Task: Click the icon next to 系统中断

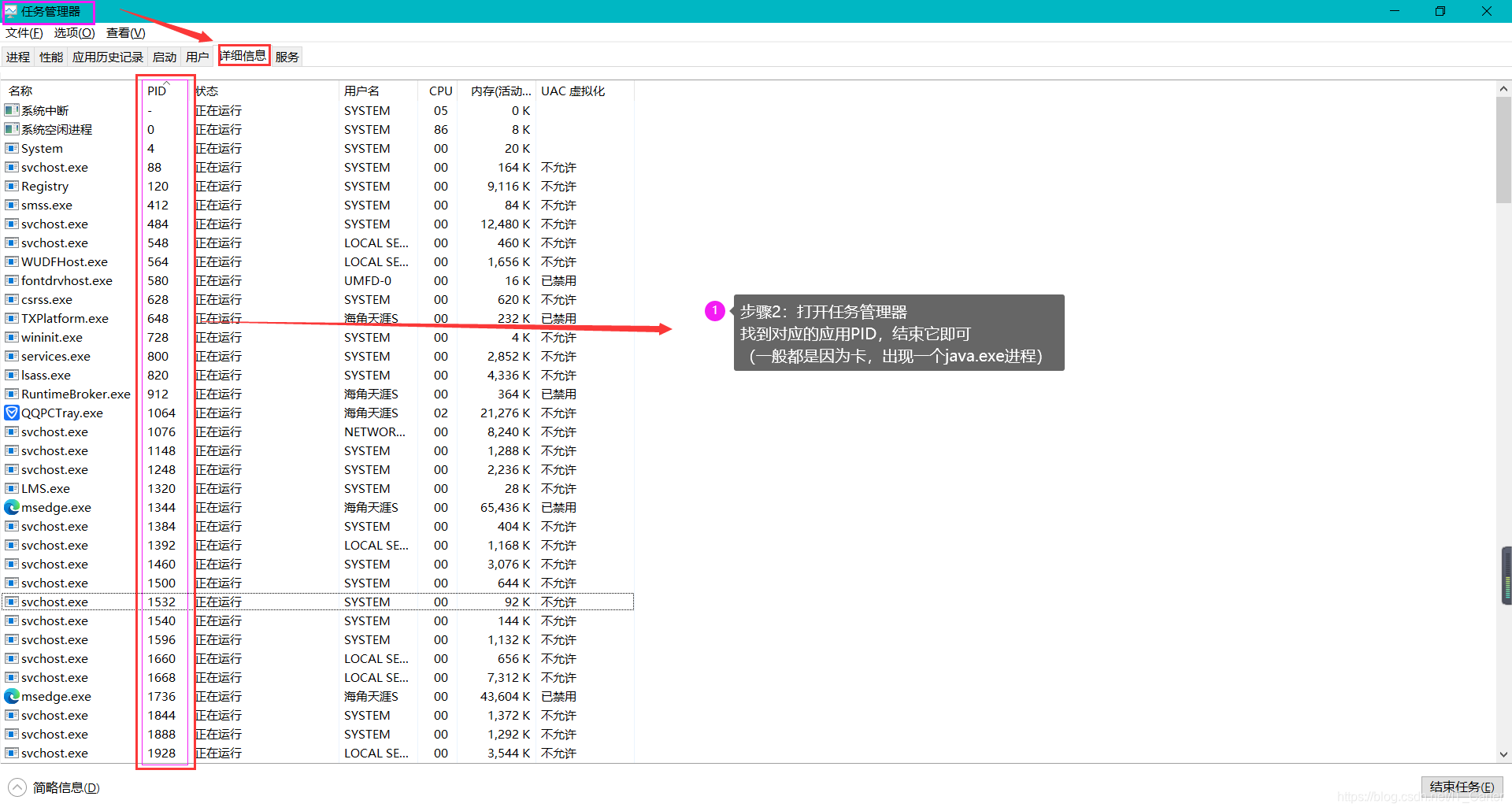Action: click(x=12, y=110)
